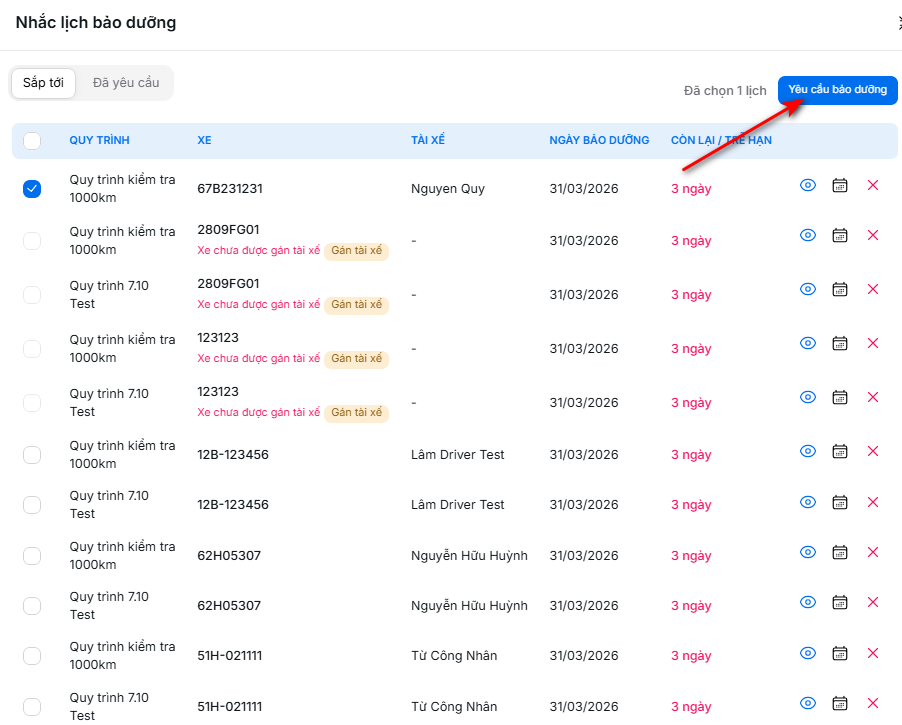Click Gán tài xế for first 2809FG01 row
The width and height of the screenshot is (902, 725).
pos(356,251)
